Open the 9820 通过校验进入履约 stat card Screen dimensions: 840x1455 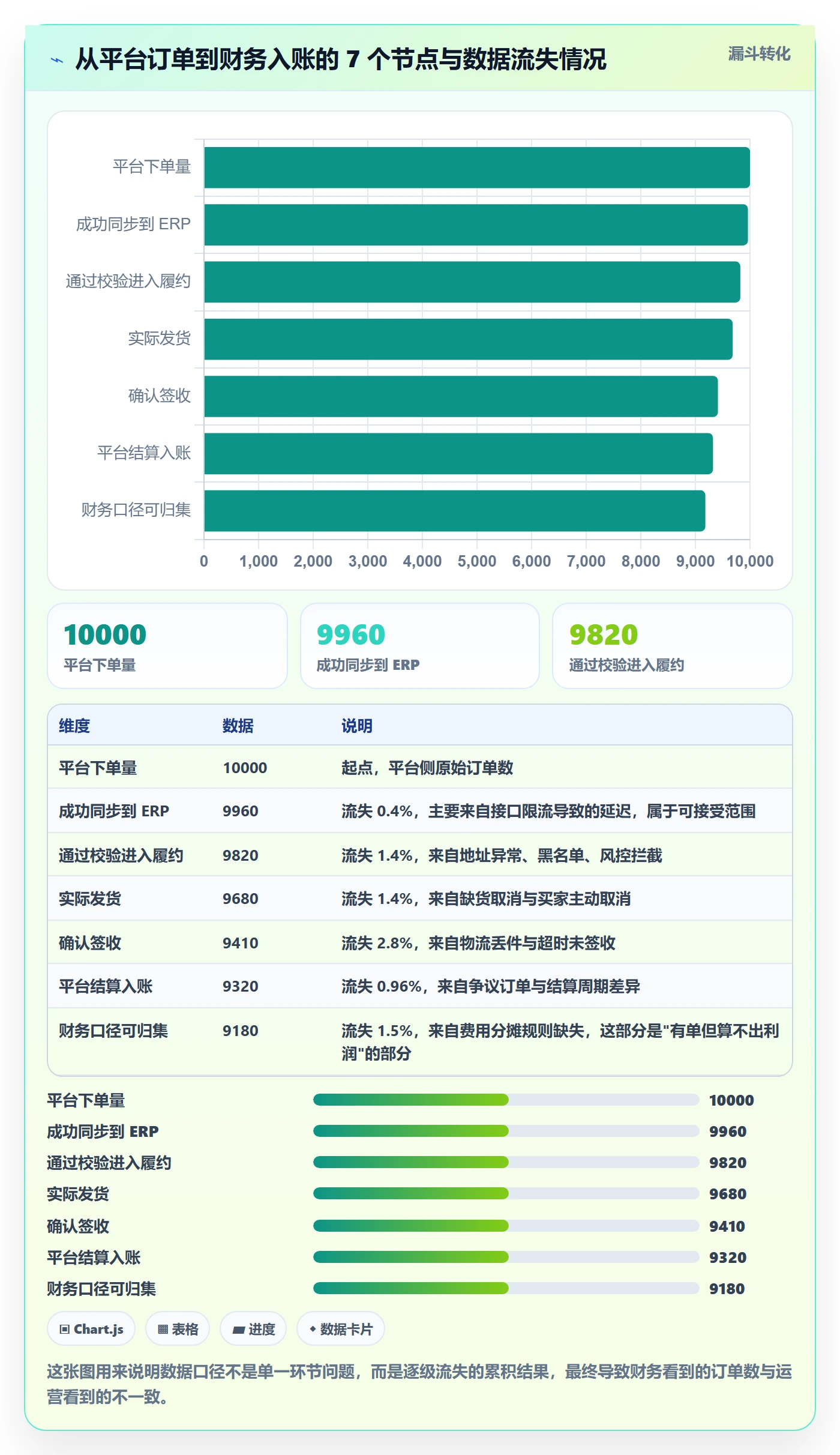click(673, 646)
